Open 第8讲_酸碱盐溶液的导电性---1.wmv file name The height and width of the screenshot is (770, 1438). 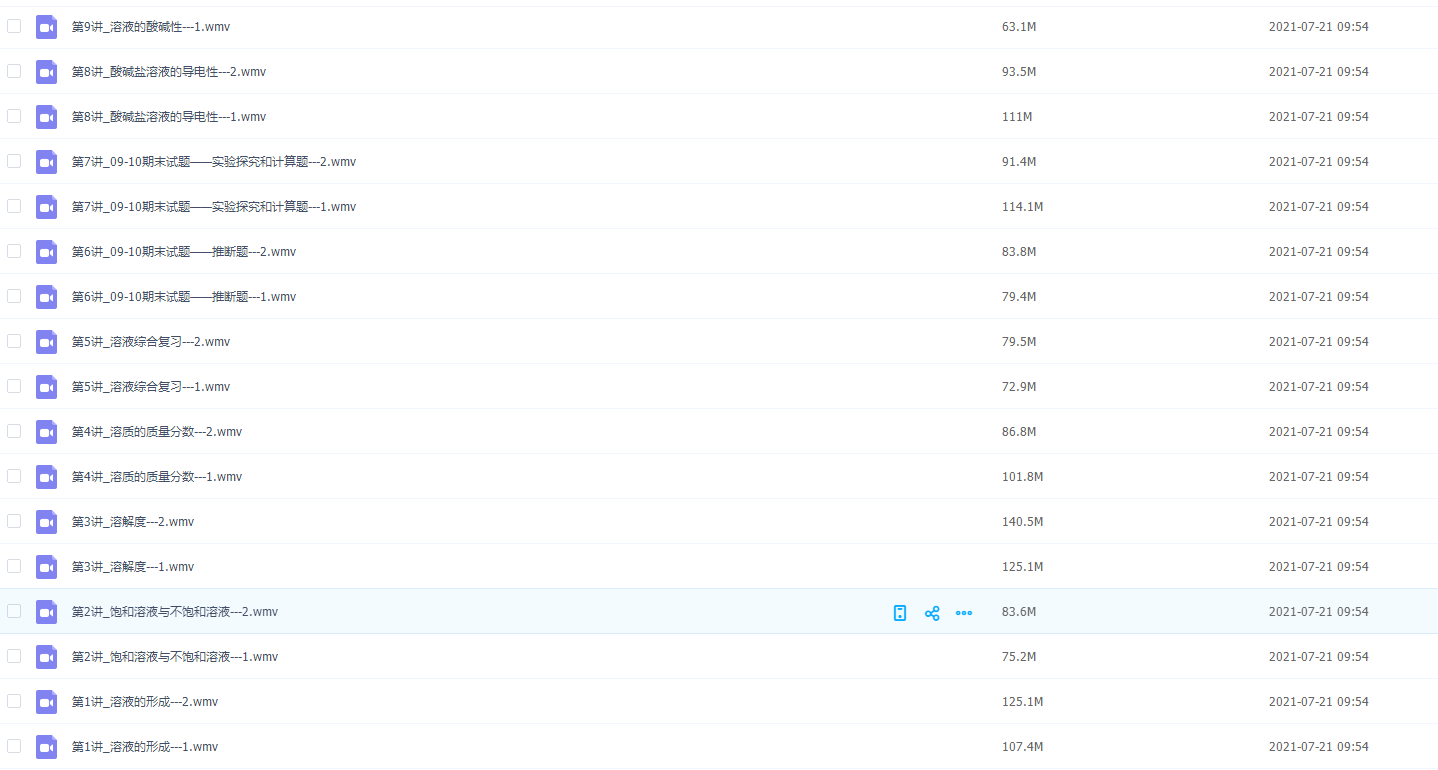pos(169,117)
